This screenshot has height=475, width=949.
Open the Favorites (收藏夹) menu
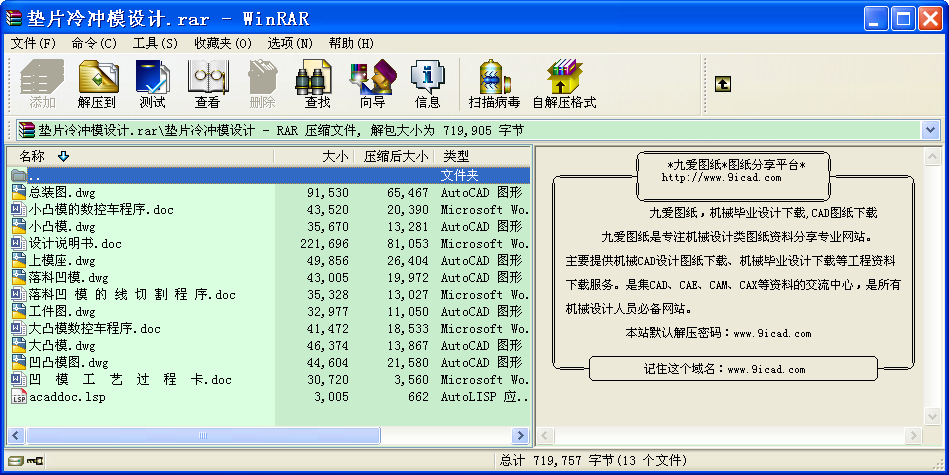[x=222, y=43]
